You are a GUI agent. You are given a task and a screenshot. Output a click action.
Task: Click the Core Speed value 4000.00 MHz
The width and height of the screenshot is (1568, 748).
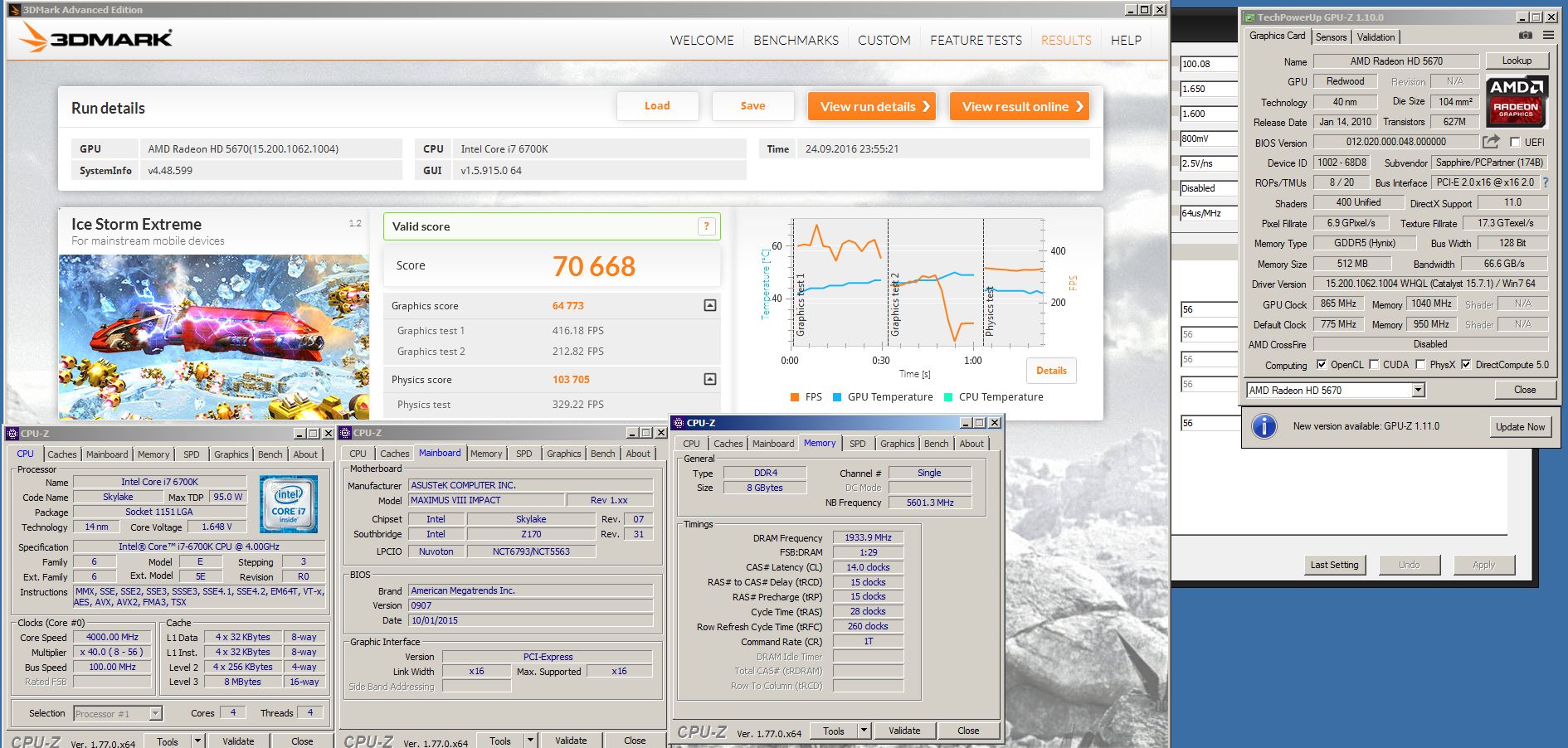[112, 637]
